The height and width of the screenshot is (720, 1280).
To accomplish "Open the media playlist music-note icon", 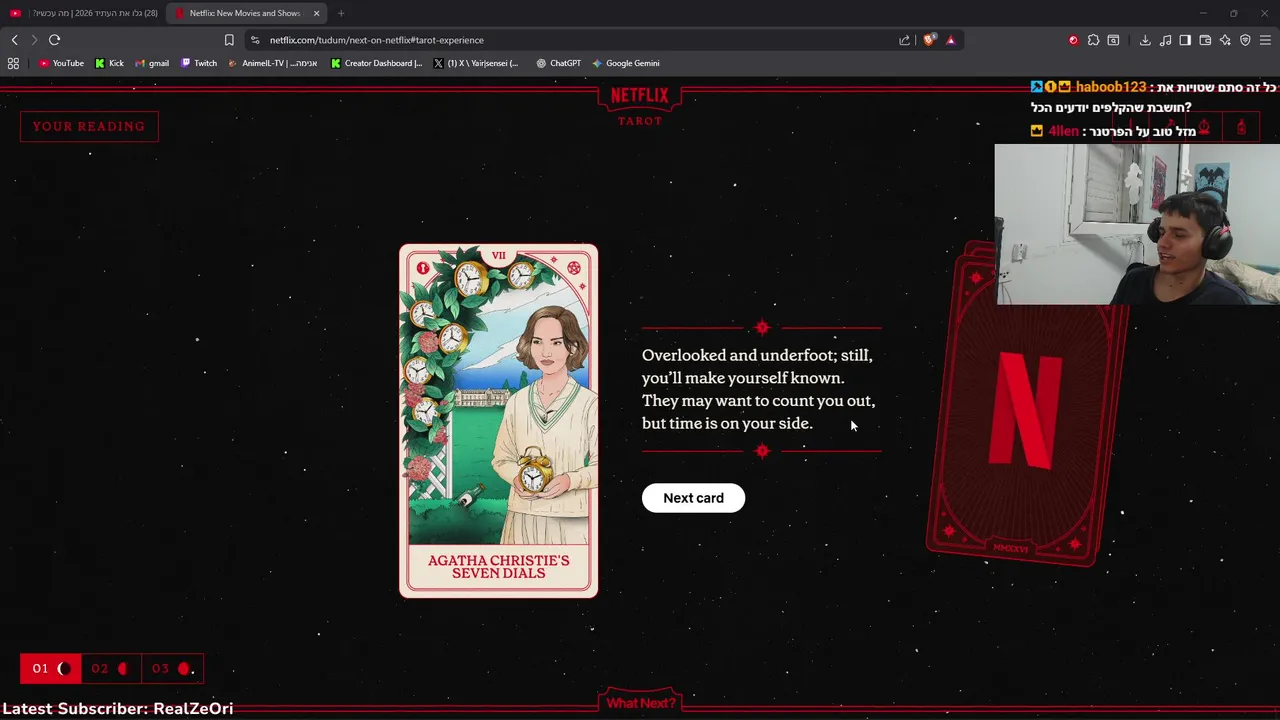I will click(x=1165, y=40).
